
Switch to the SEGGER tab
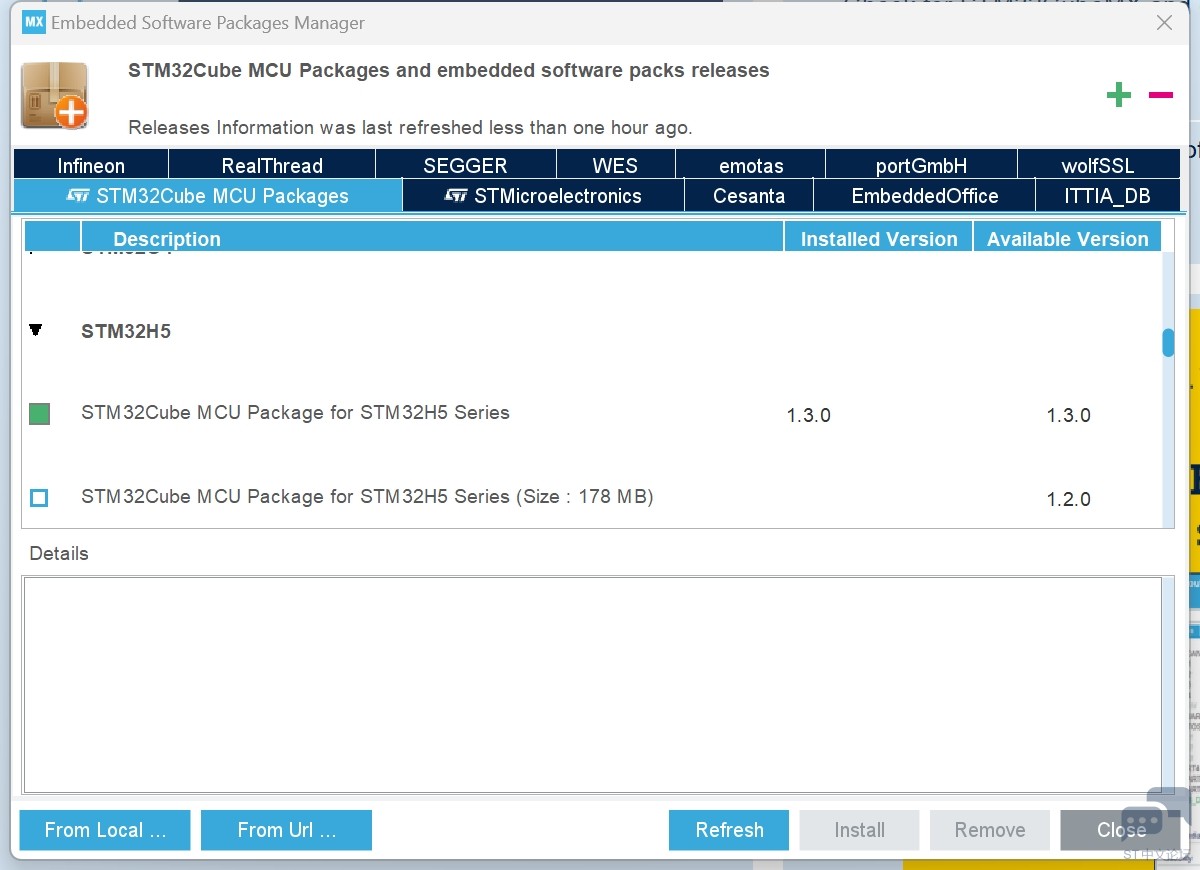[465, 165]
